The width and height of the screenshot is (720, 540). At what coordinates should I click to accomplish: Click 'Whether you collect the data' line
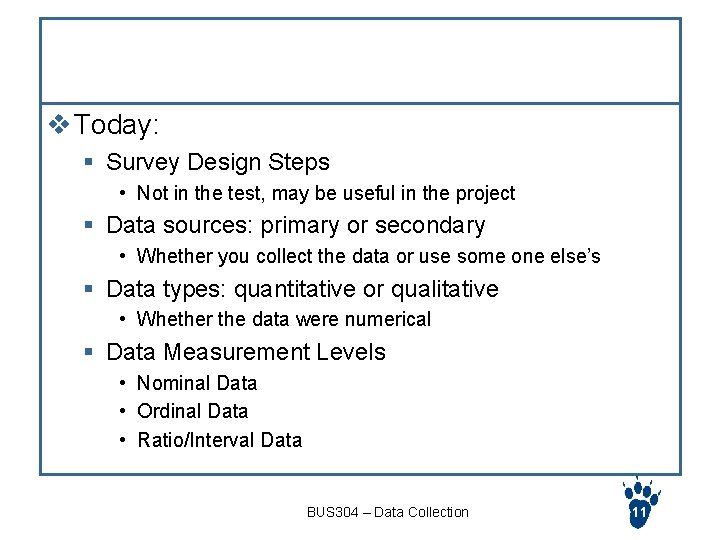[369, 256]
